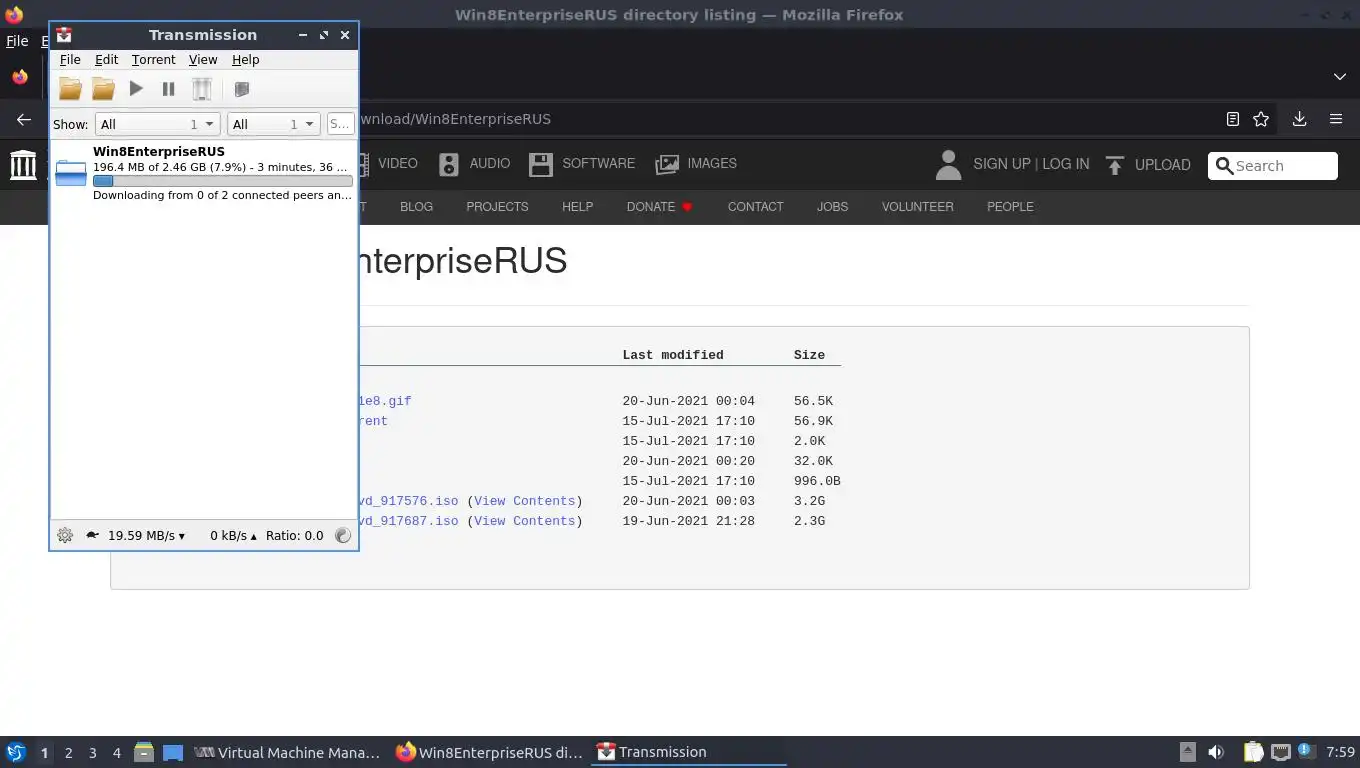
Task: Open the Torrent menu
Action: (x=153, y=60)
